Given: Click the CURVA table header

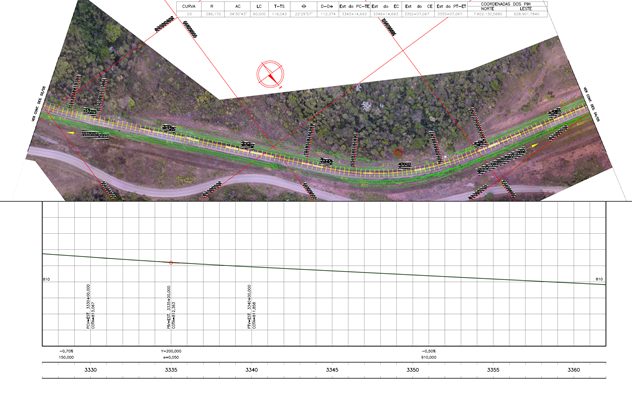Looking at the screenshot, I should point(189,6).
